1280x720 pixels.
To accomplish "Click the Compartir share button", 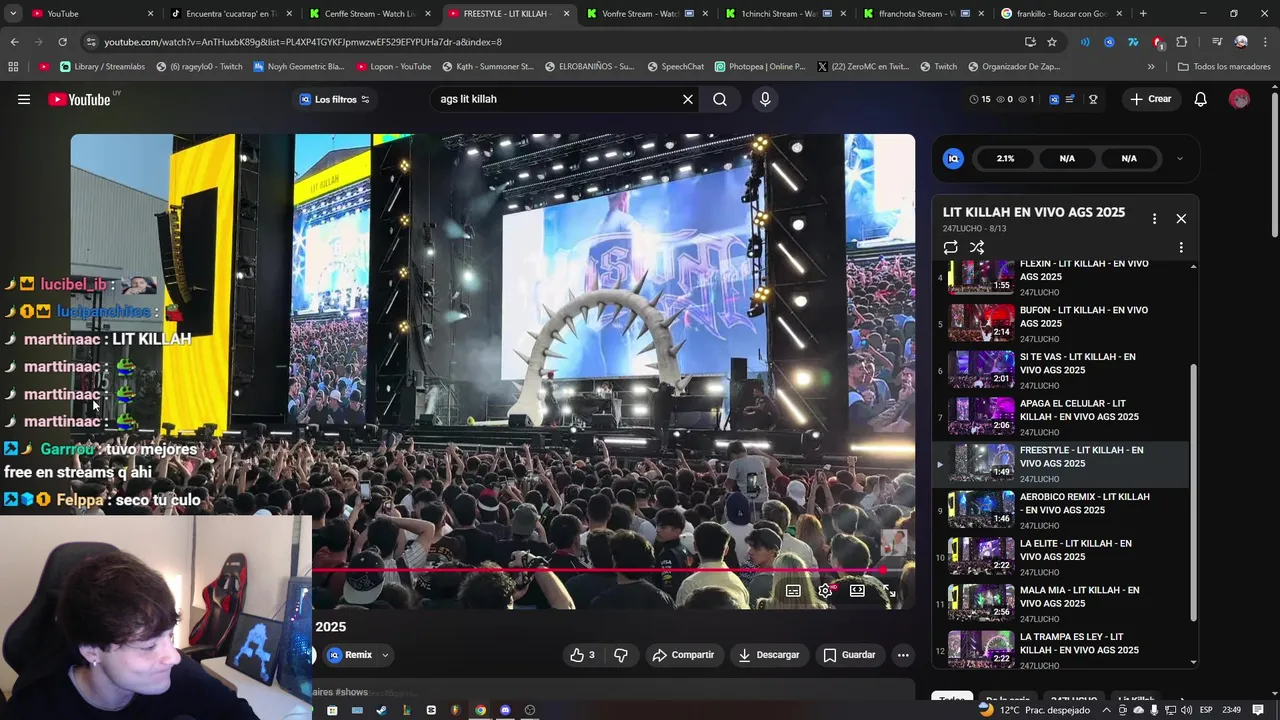I will (x=683, y=655).
